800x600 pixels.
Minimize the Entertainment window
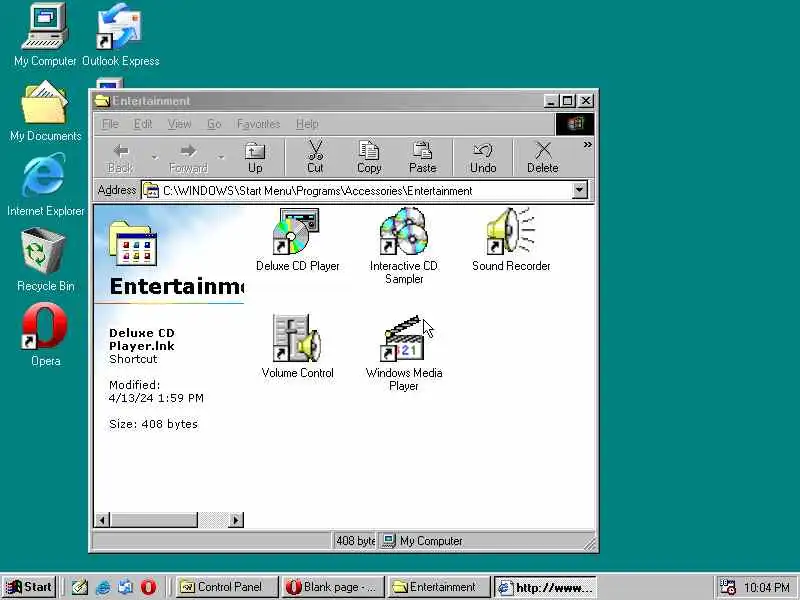(x=550, y=101)
